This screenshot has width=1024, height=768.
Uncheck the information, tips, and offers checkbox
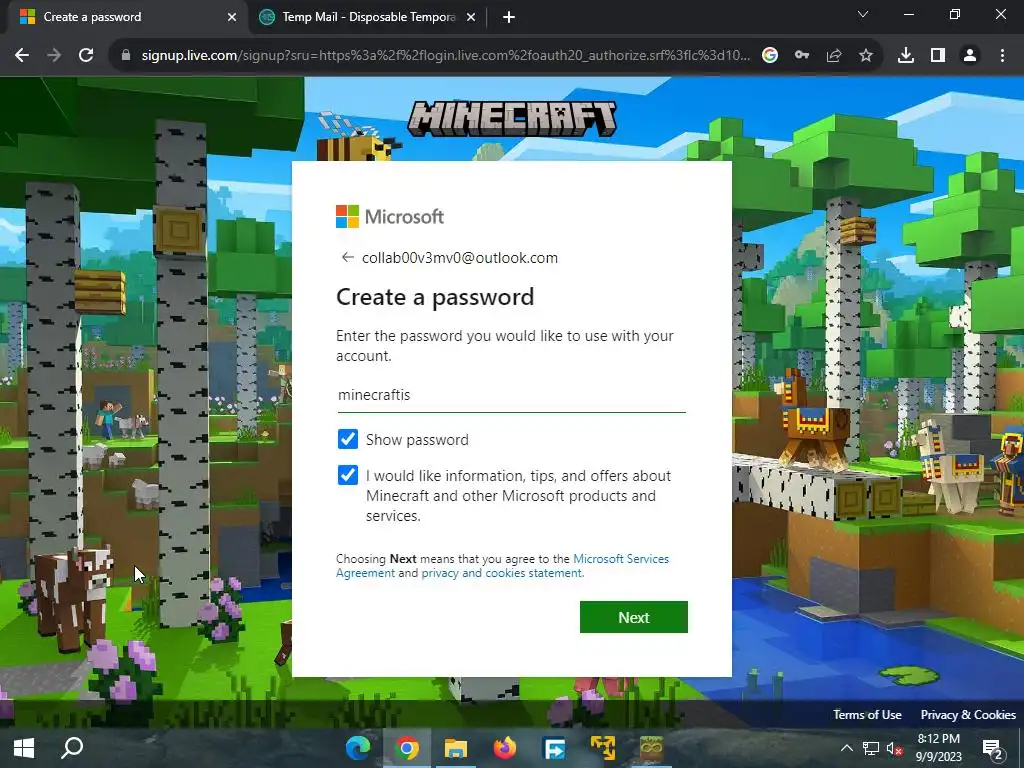click(x=348, y=475)
